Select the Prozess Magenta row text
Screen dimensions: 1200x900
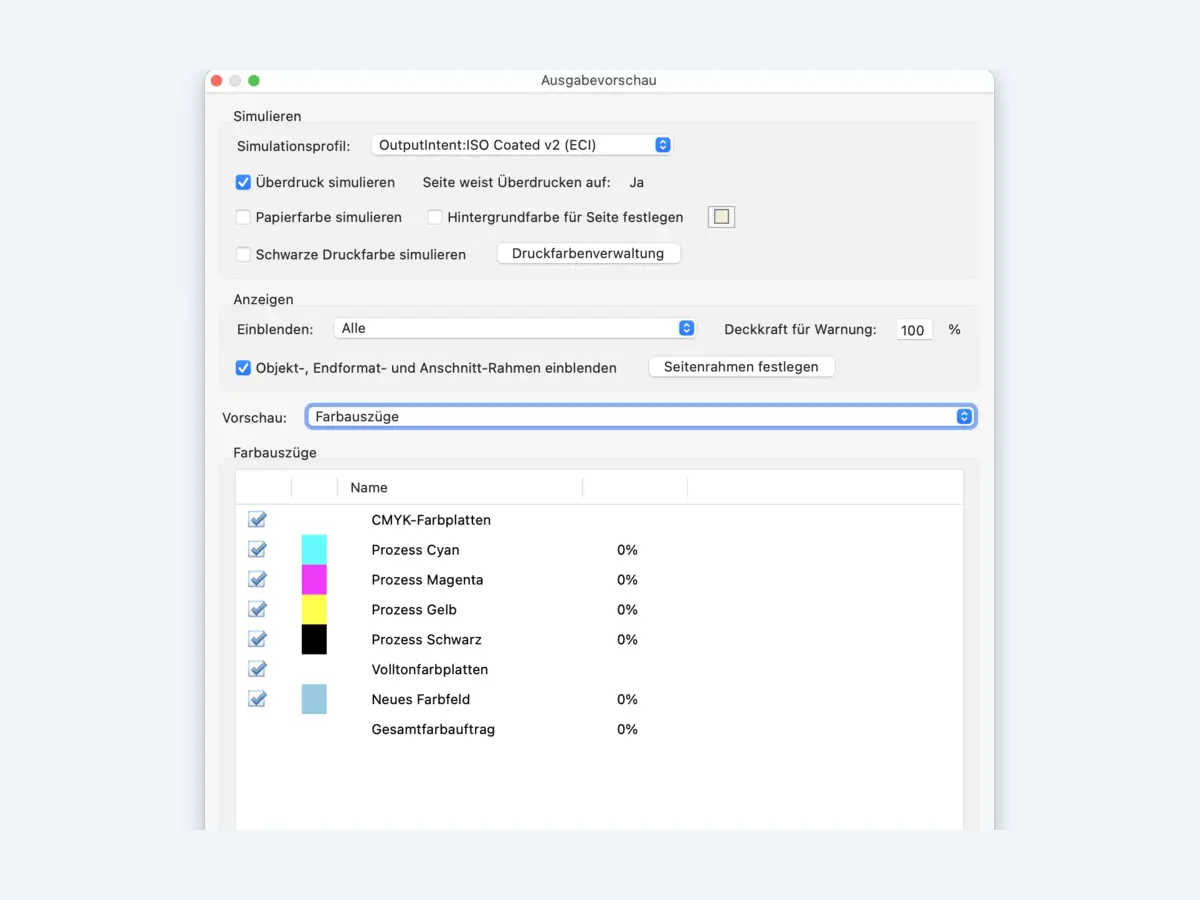pos(427,580)
